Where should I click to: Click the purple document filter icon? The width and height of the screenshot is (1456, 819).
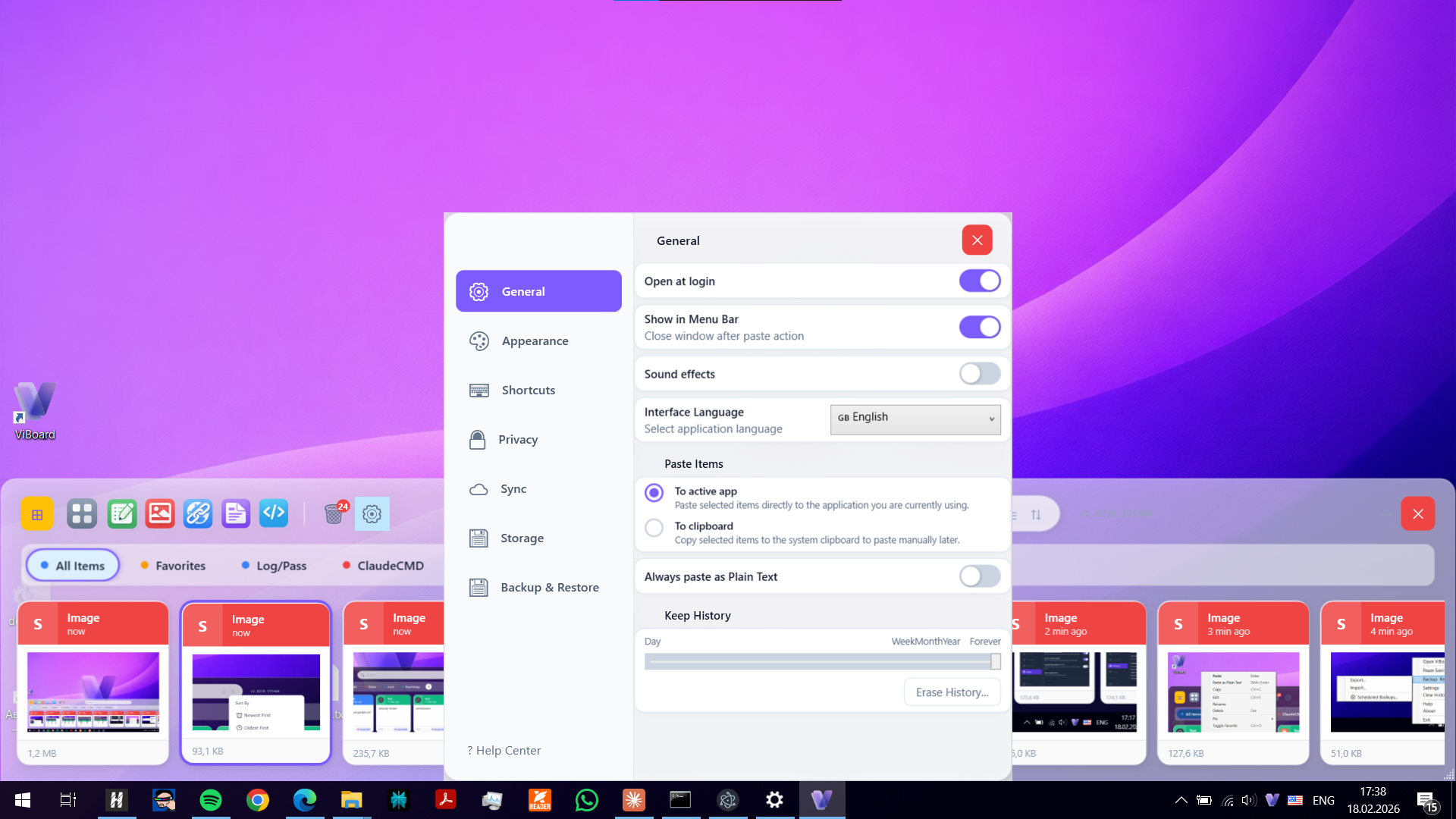236,514
